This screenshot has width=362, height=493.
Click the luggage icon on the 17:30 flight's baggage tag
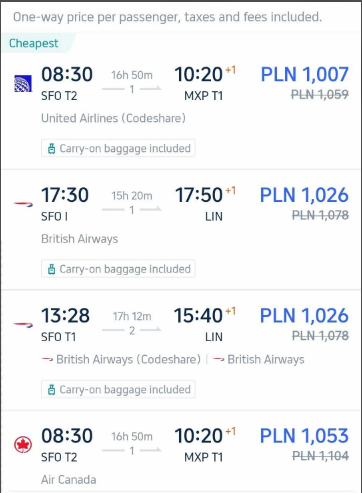pyautogui.click(x=51, y=269)
